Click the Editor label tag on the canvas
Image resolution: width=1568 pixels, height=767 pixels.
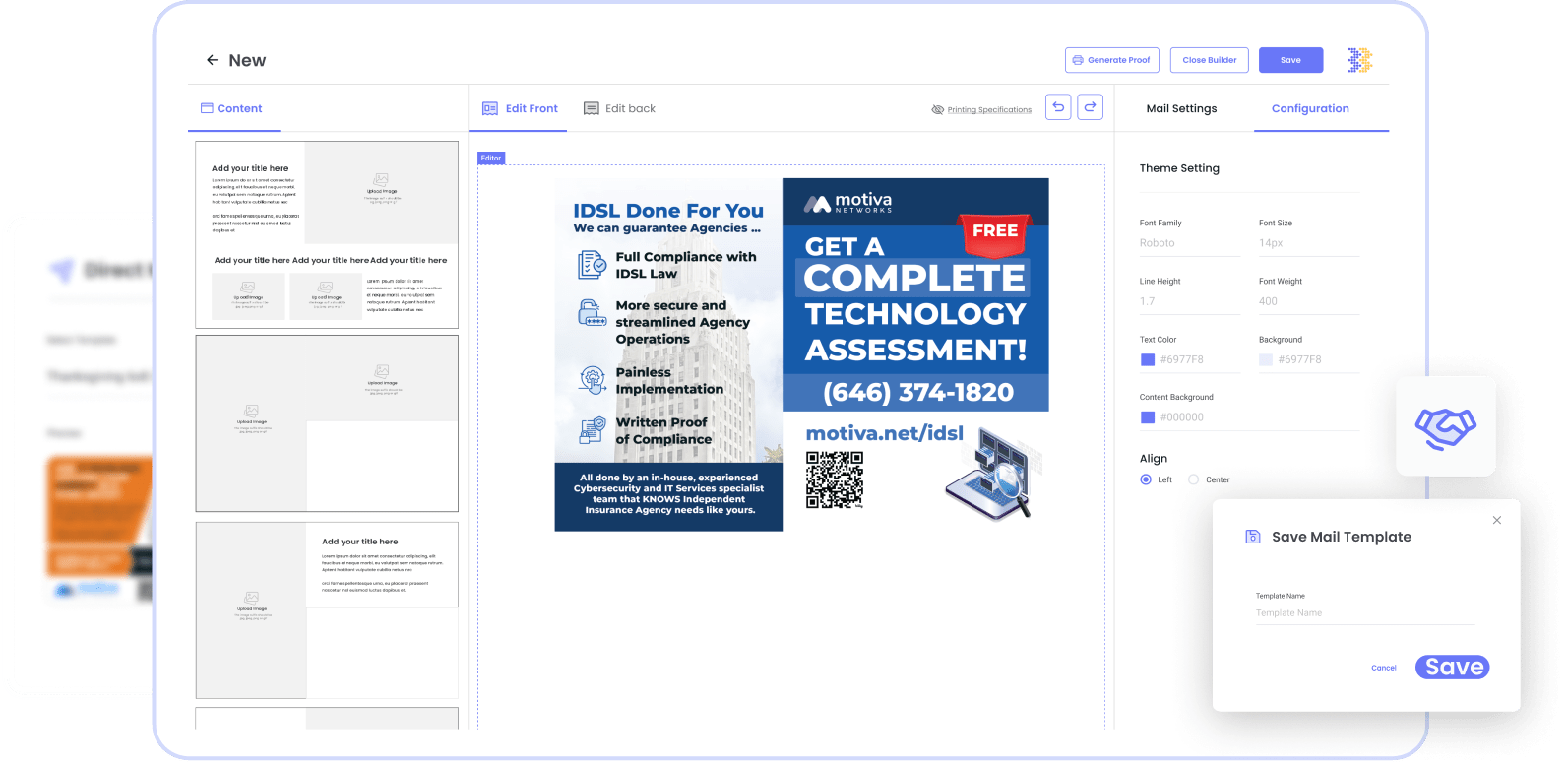coord(491,158)
